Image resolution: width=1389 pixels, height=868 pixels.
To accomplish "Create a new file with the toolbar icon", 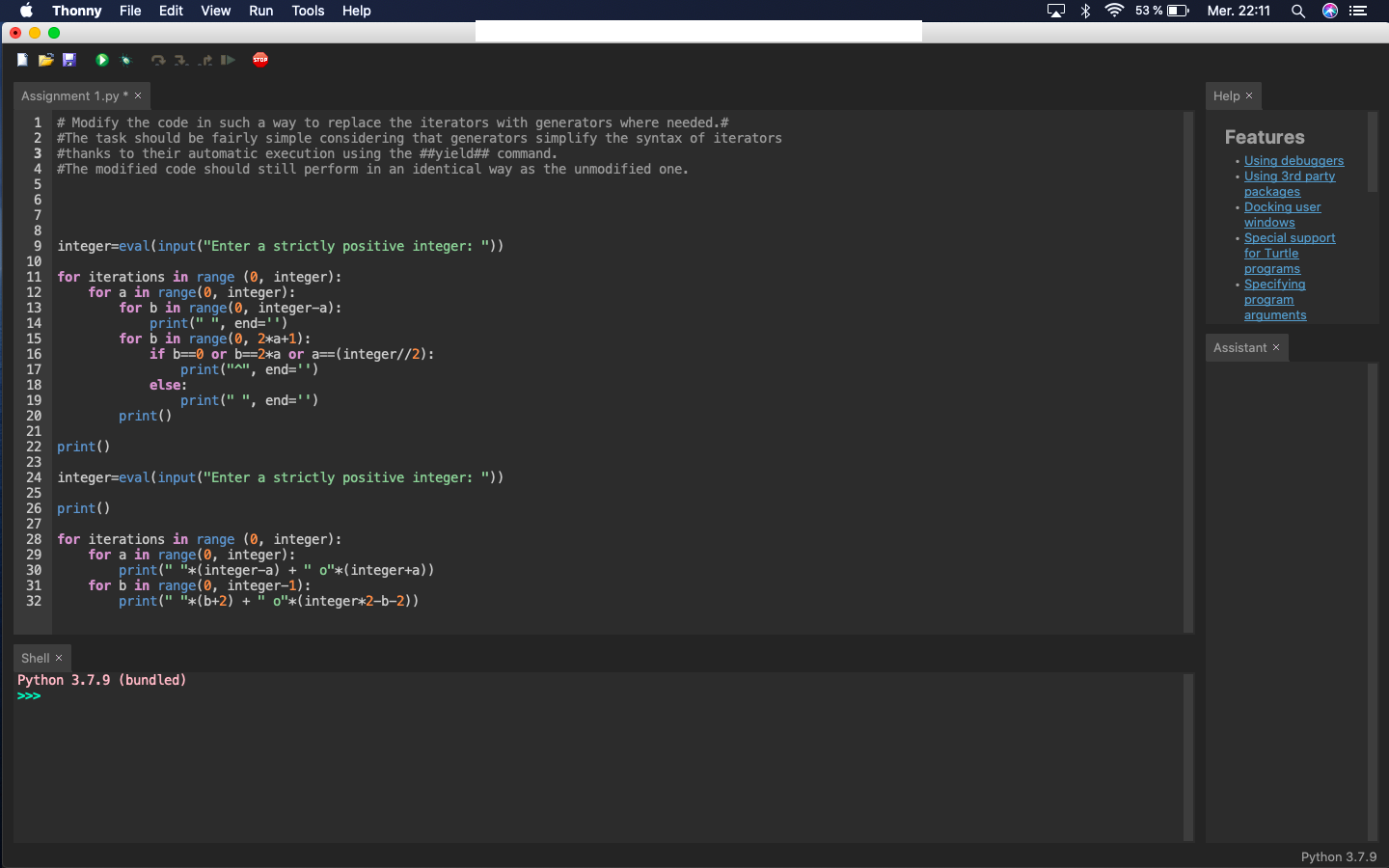I will pos(22,60).
